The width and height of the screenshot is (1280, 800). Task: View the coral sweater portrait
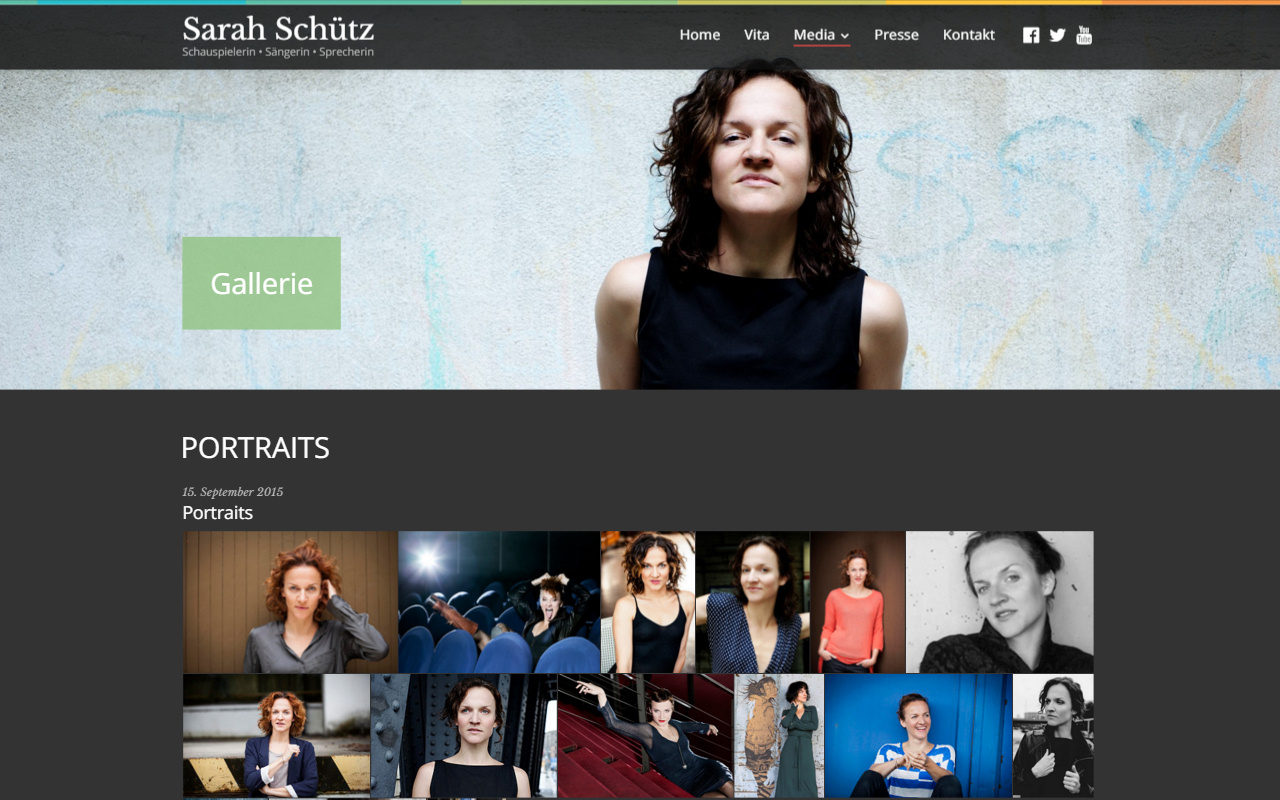click(858, 602)
